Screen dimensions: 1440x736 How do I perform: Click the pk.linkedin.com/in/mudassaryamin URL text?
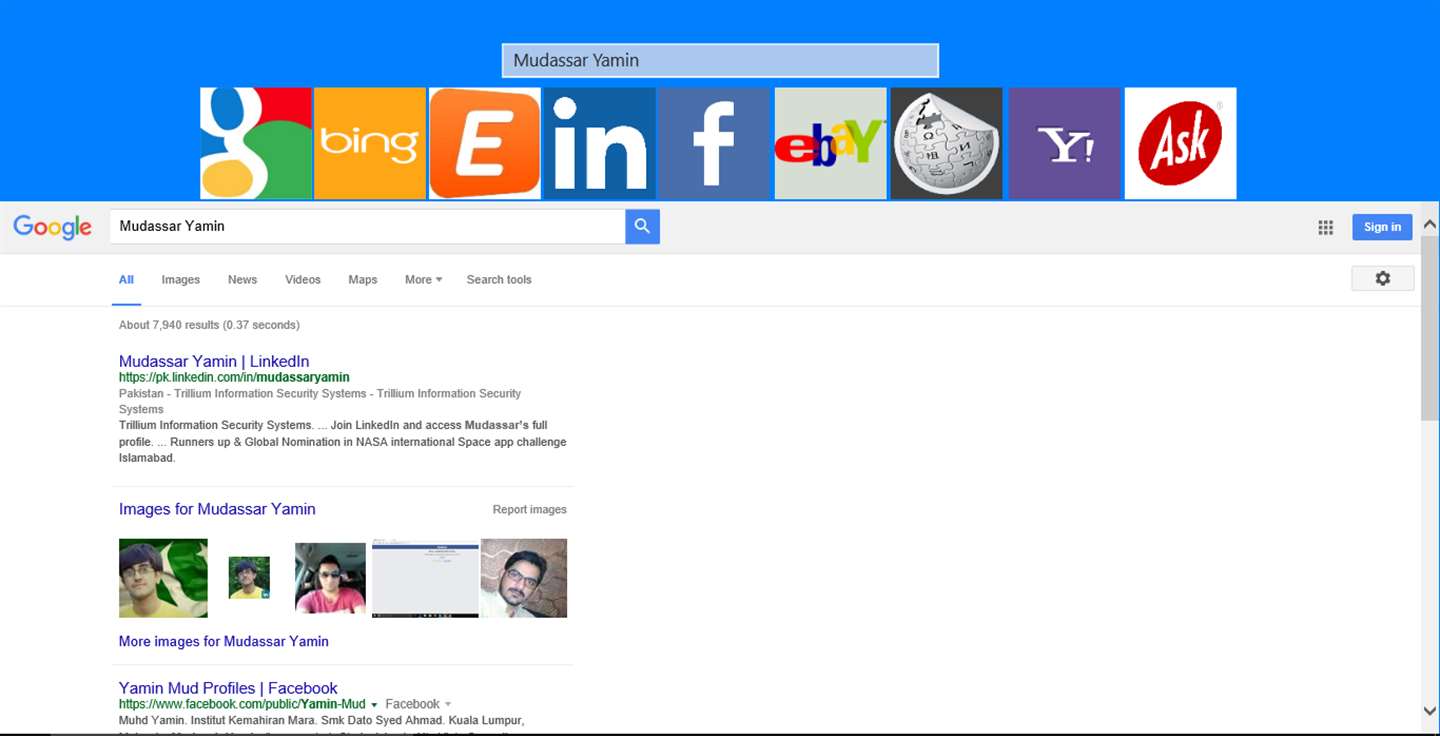(x=234, y=378)
